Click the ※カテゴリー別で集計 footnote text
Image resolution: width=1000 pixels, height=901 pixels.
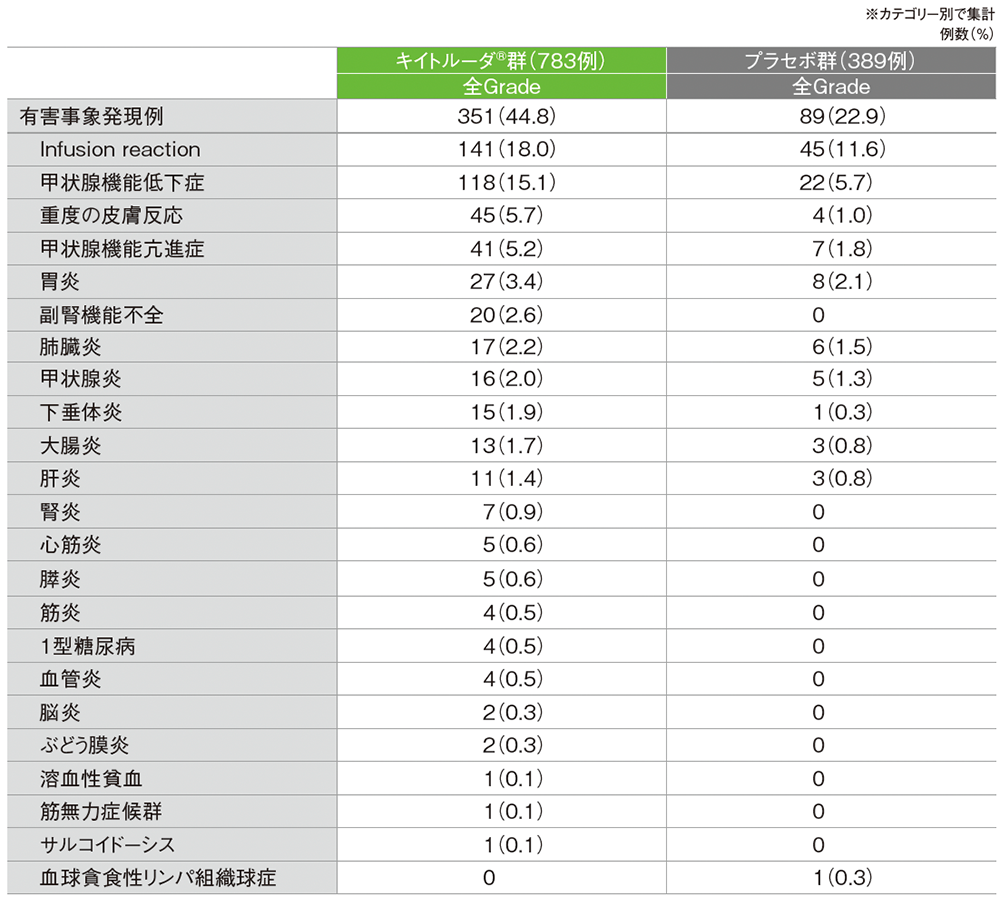click(930, 11)
